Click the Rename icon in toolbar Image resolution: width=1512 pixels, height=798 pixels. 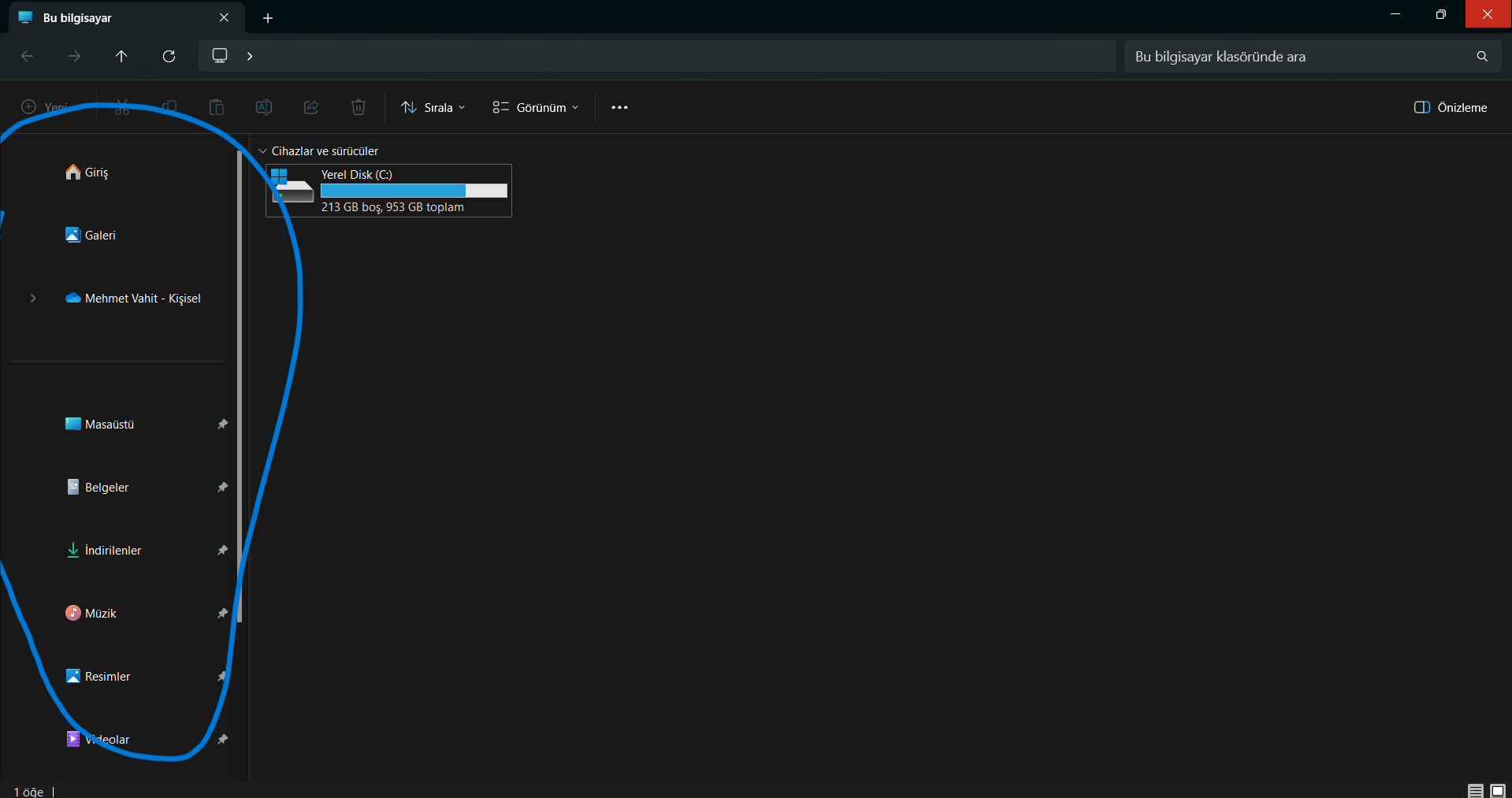(x=264, y=107)
